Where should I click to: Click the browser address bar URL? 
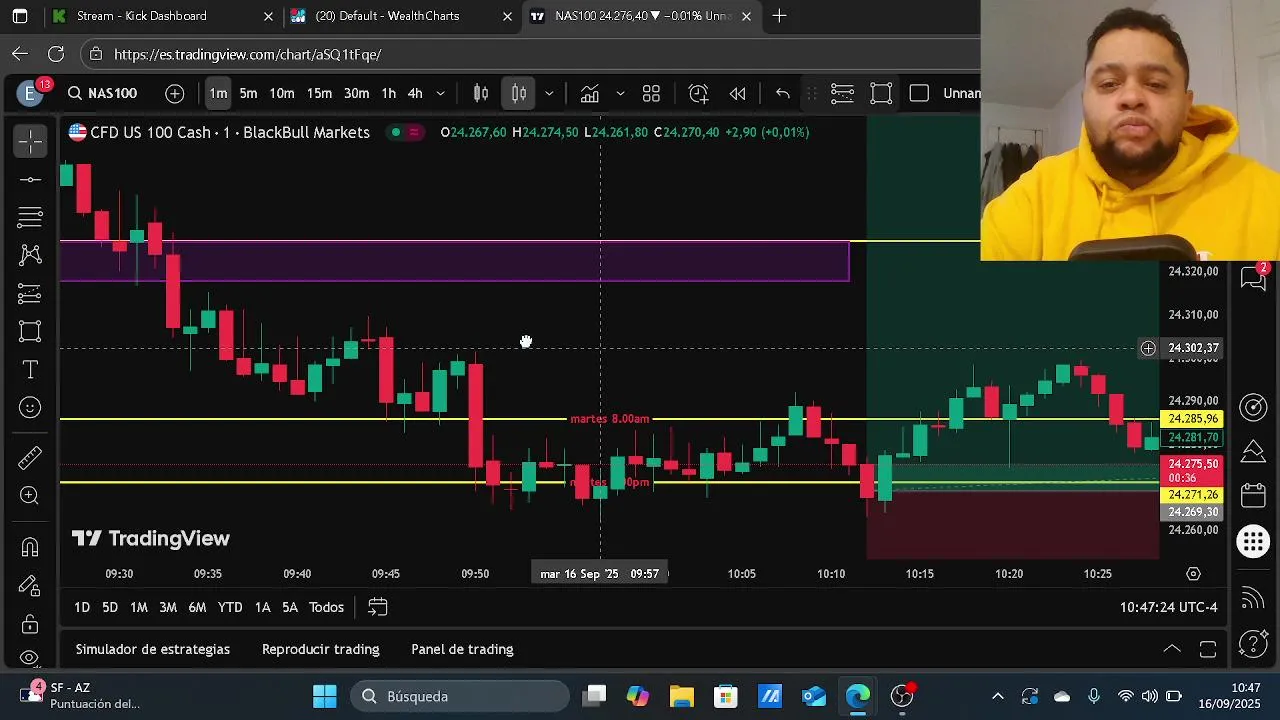[x=247, y=54]
